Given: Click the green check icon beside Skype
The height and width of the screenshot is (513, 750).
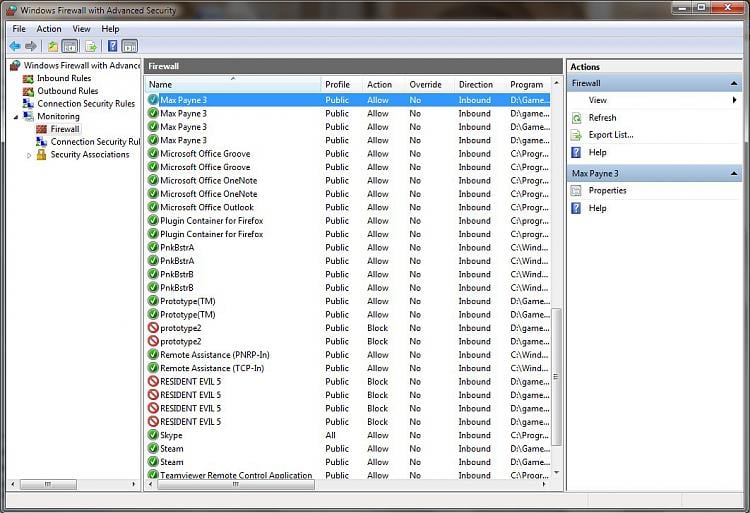Looking at the screenshot, I should click(153, 435).
